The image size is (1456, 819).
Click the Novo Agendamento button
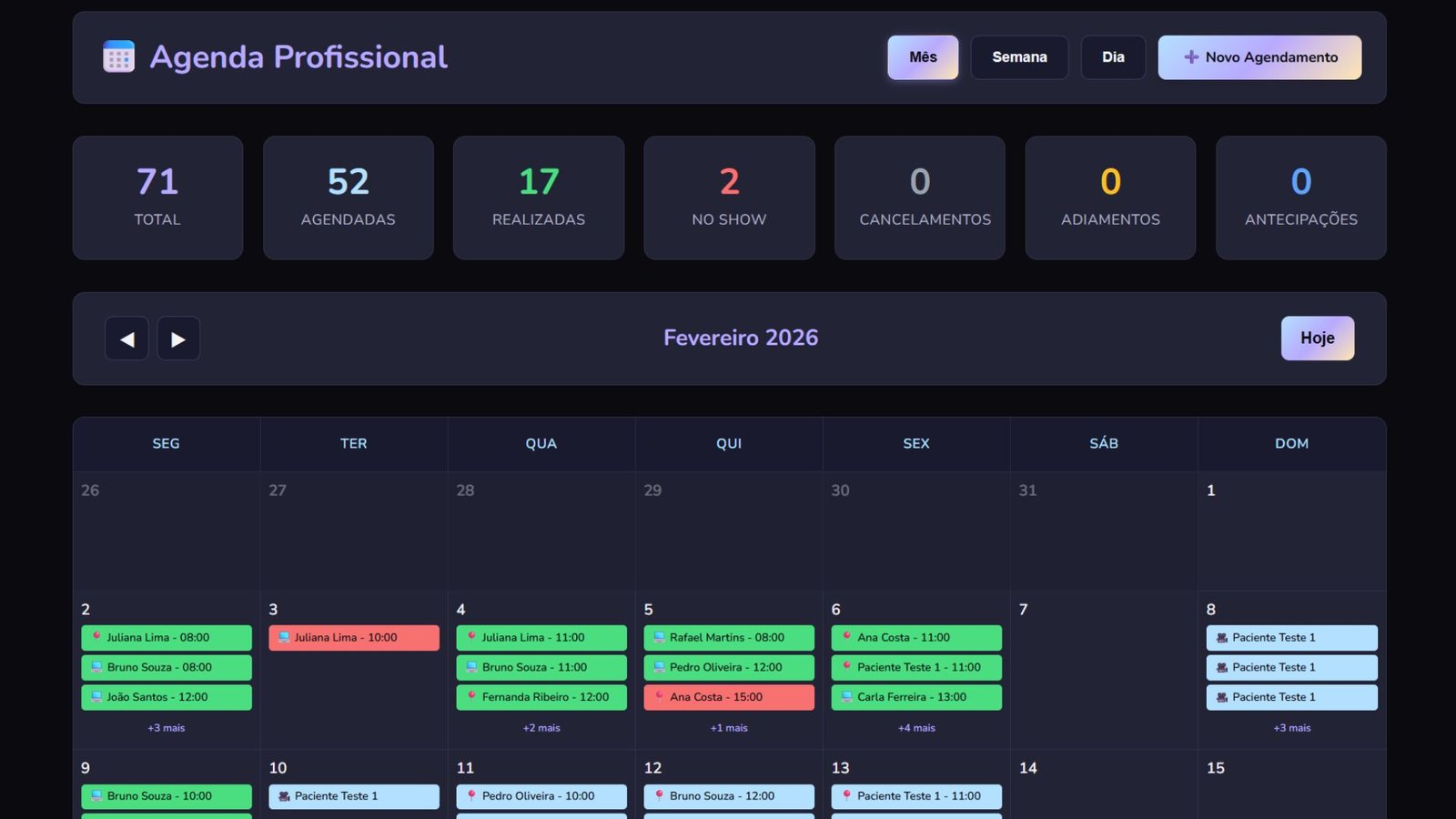coord(1259,57)
